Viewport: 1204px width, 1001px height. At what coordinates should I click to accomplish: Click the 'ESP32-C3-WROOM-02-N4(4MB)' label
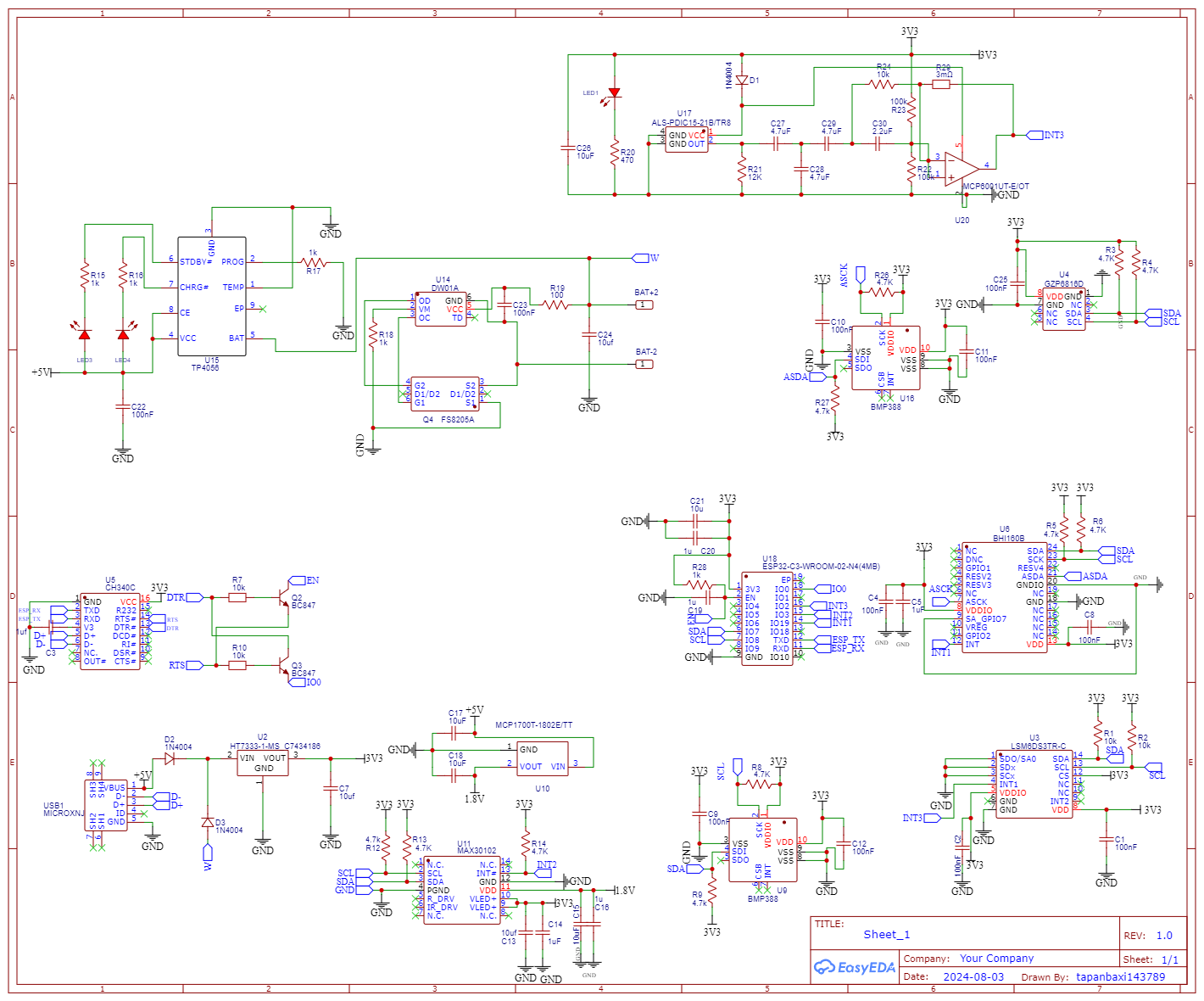click(x=821, y=566)
